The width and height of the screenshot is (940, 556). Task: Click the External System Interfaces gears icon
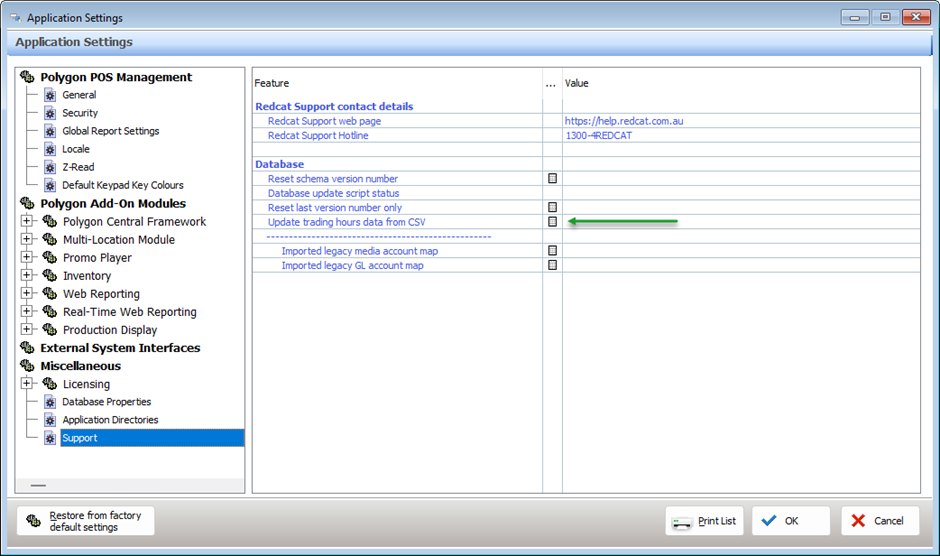pyautogui.click(x=27, y=347)
